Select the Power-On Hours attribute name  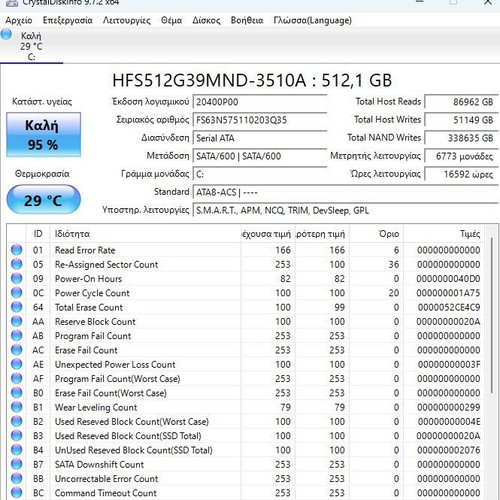(x=88, y=279)
